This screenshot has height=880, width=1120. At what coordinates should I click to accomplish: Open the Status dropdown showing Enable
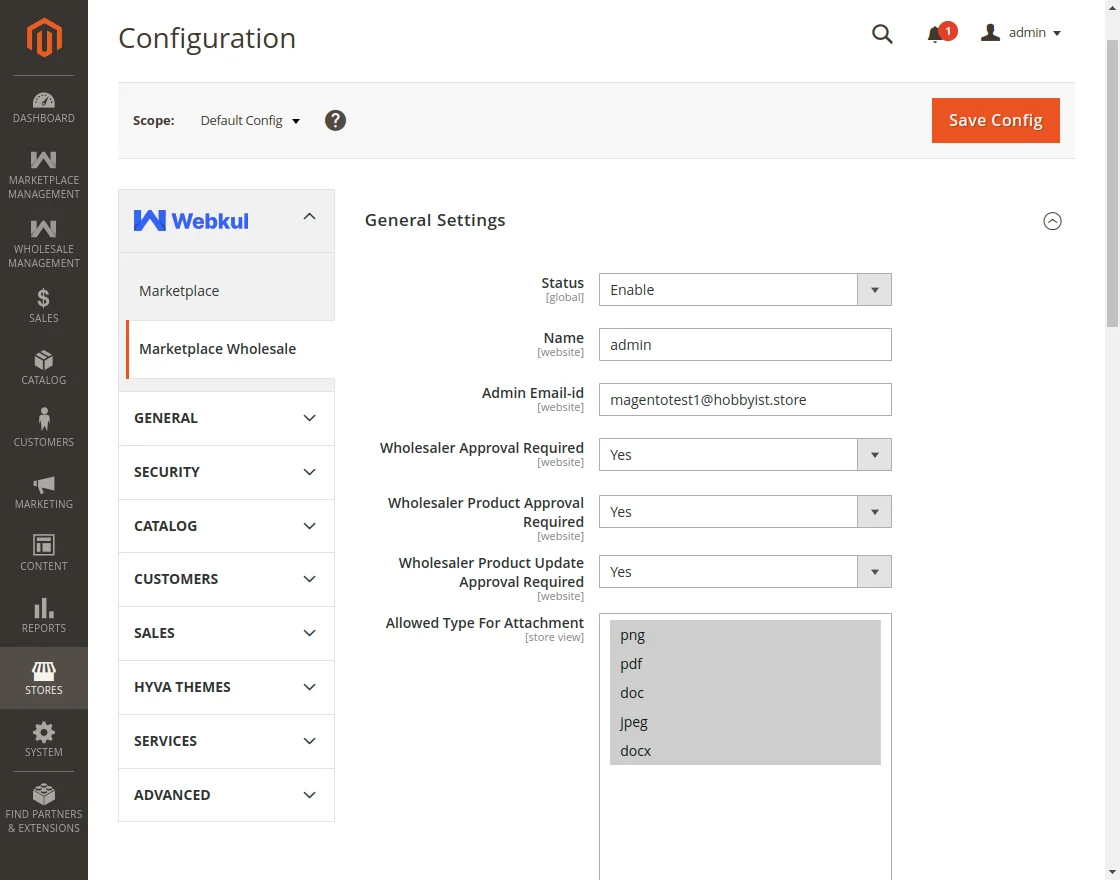tap(745, 289)
